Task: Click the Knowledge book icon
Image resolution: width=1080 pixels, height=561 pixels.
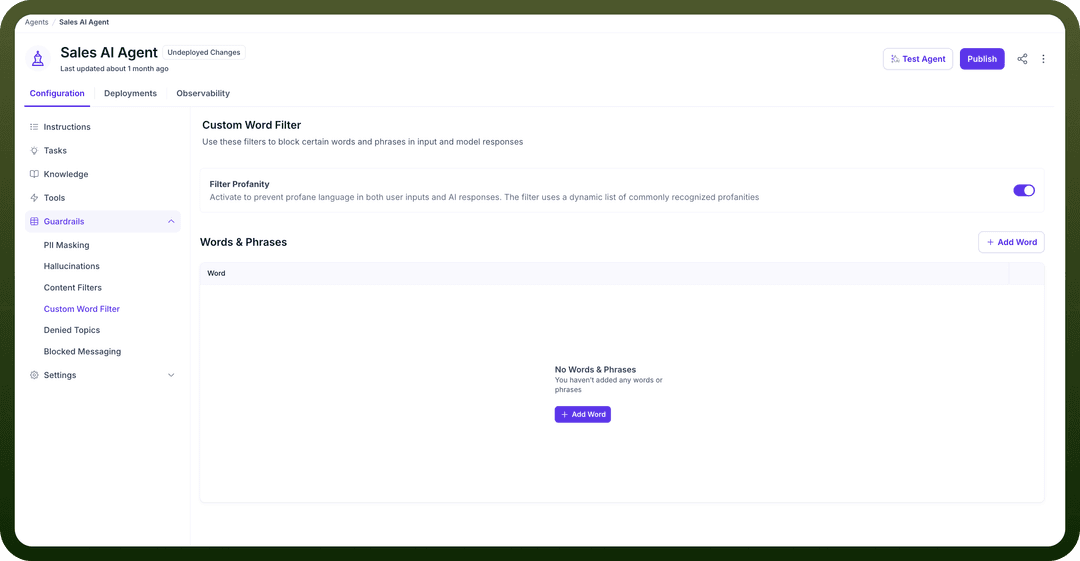Action: point(34,174)
